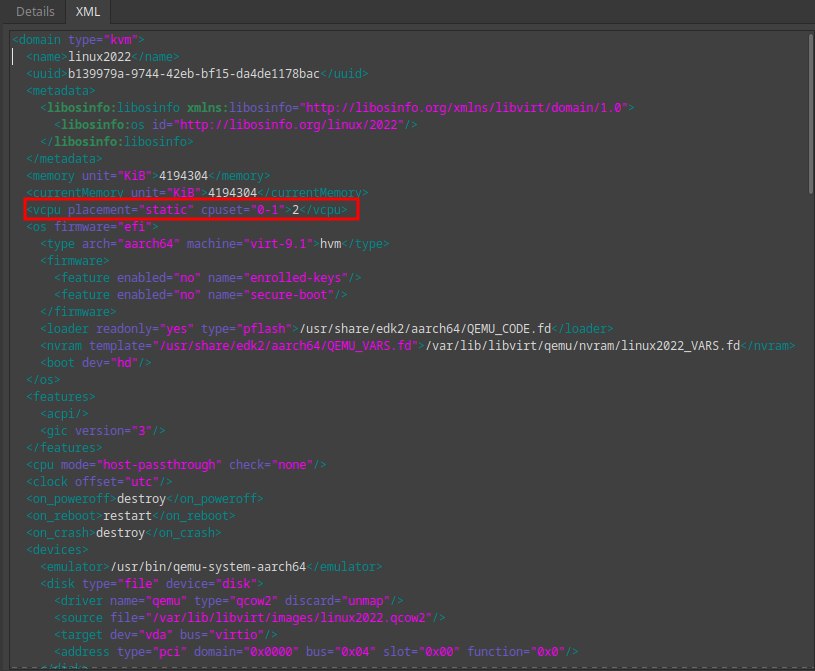
Task: Click the on_reboot restart line
Action: 131,516
